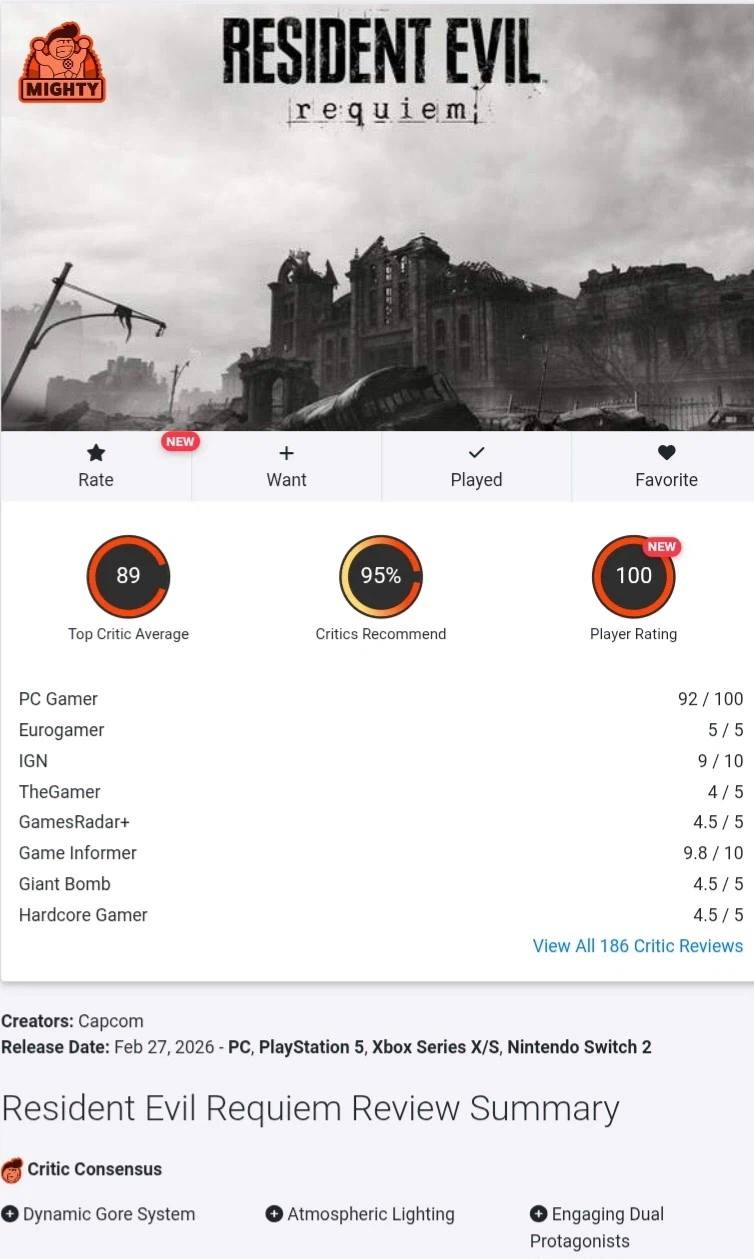Expand the Atmospheric Lighting plus icon
The image size is (754, 1259).
274,1214
